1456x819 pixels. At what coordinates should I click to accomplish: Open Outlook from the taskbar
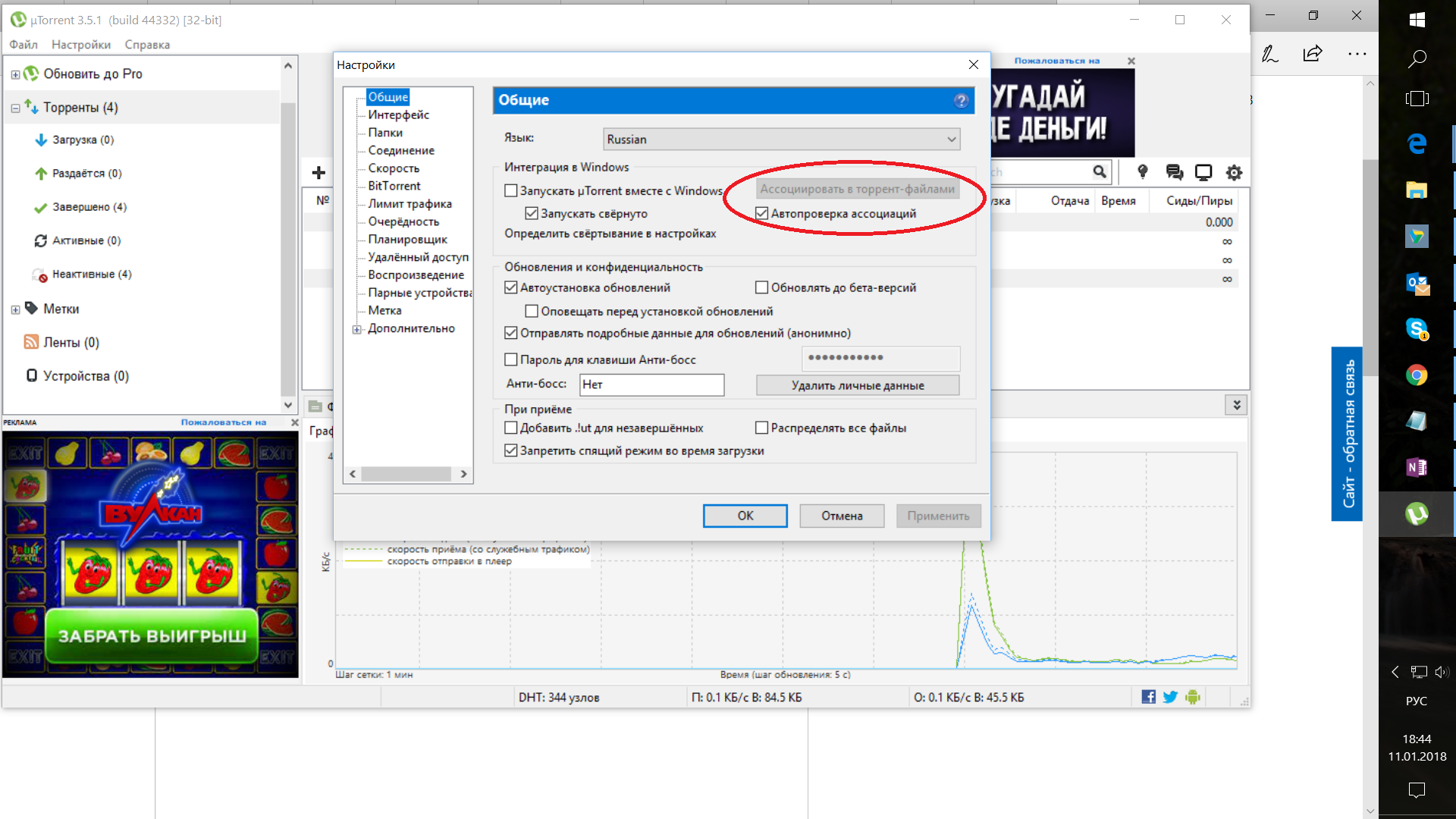point(1417,284)
